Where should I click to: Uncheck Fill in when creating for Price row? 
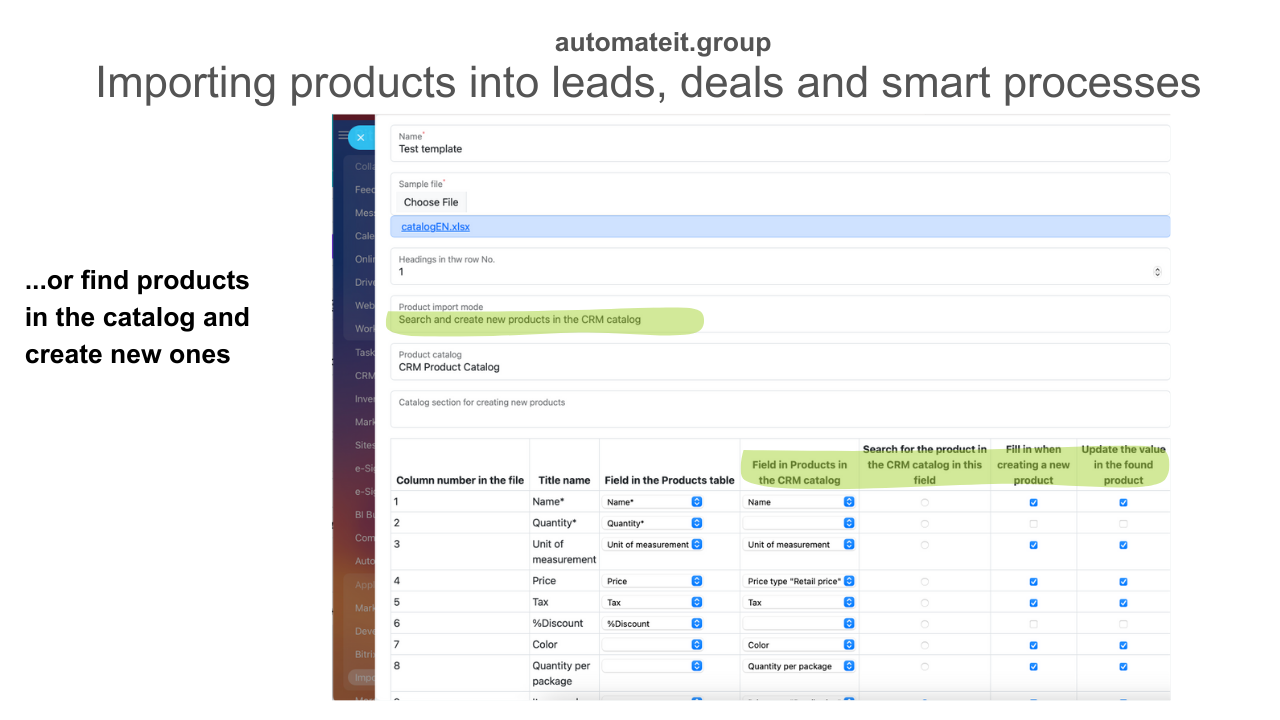1033,581
